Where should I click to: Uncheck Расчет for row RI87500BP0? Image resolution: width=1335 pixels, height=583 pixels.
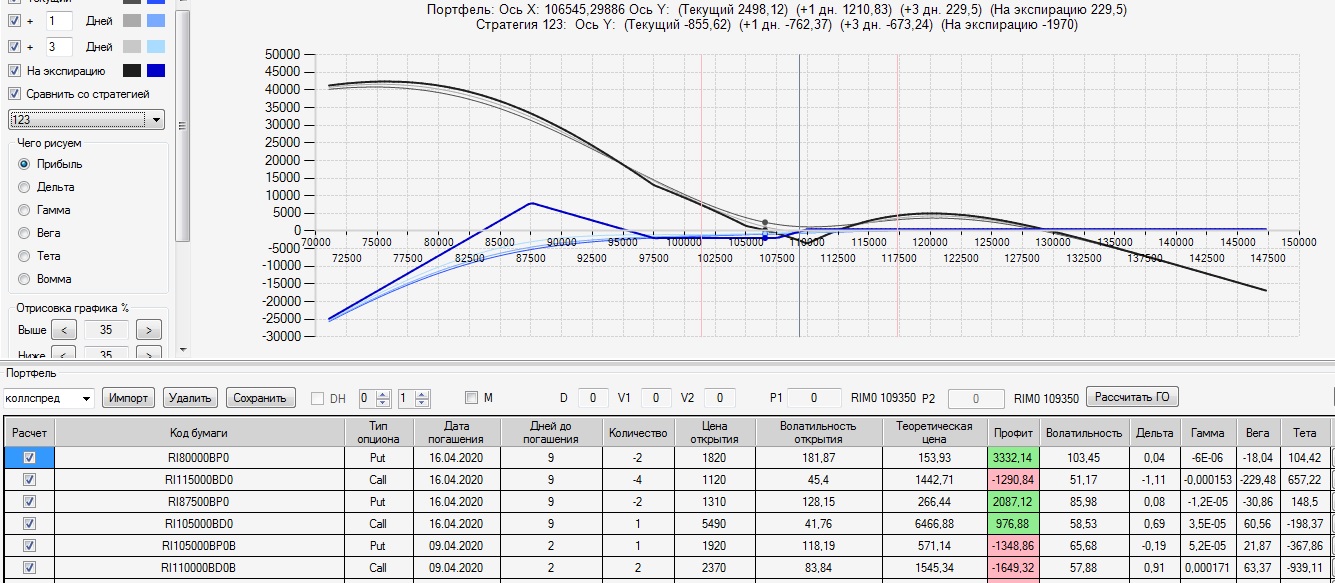29,501
